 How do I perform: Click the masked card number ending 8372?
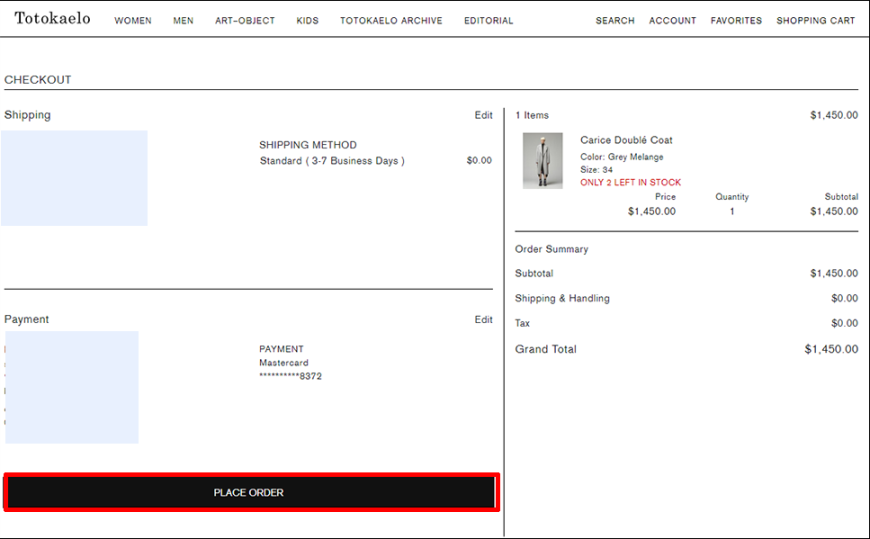[290, 376]
